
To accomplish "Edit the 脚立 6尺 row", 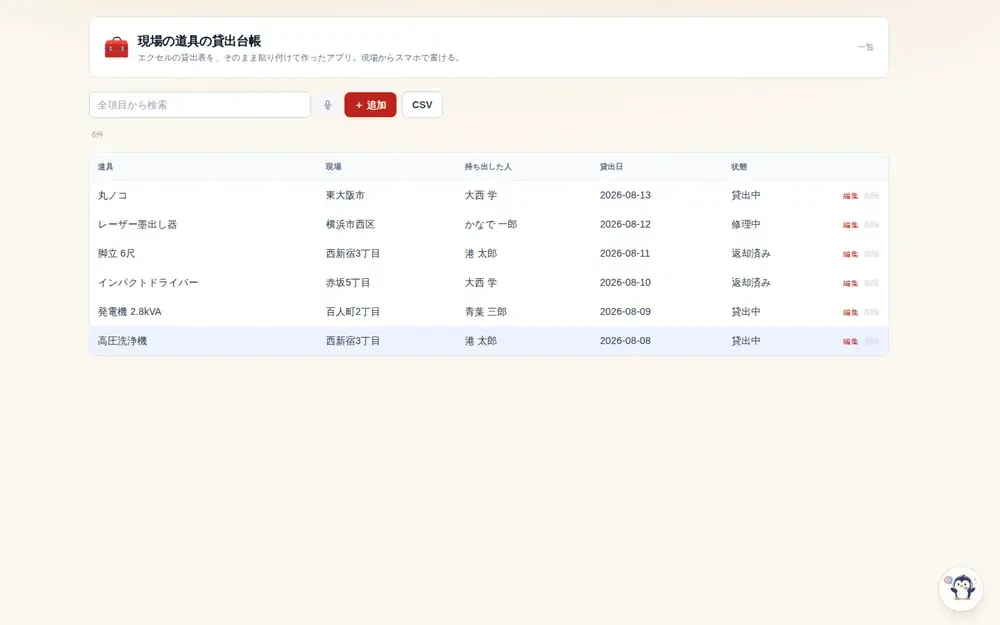I will click(850, 254).
